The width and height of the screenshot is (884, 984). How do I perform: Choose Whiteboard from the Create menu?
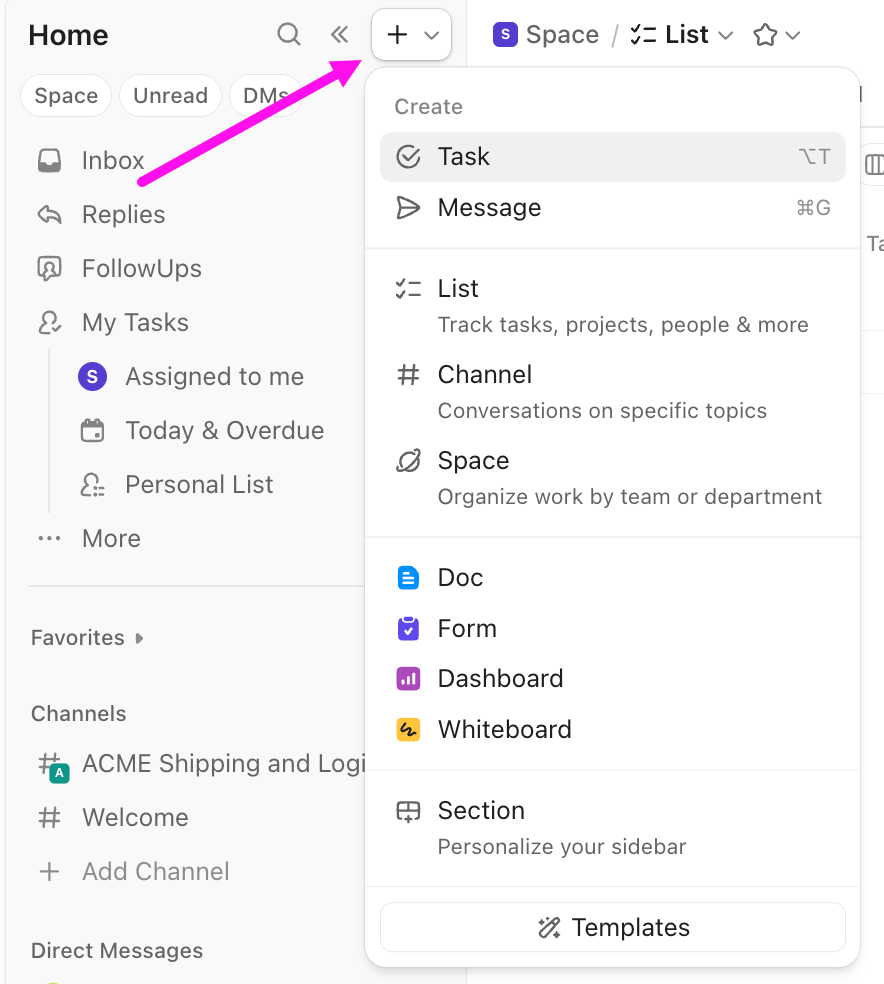tap(504, 729)
